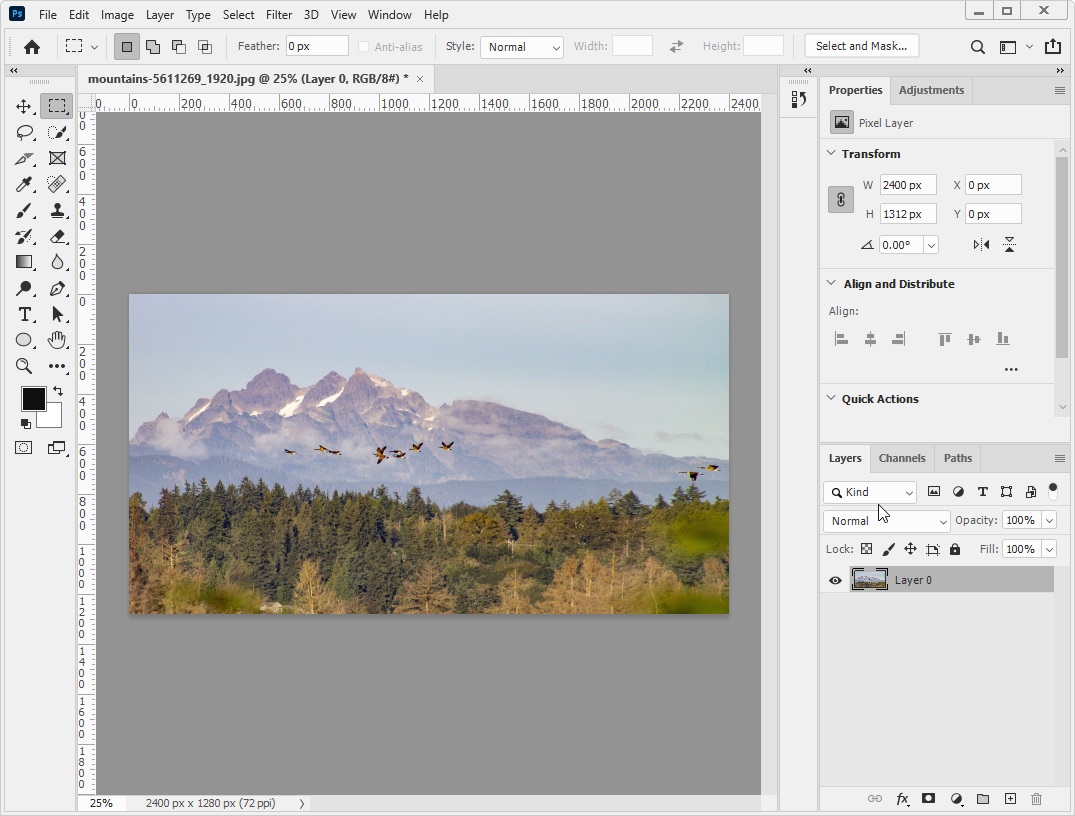Click the Share image icon
The image size is (1075, 816).
pos(1052,46)
